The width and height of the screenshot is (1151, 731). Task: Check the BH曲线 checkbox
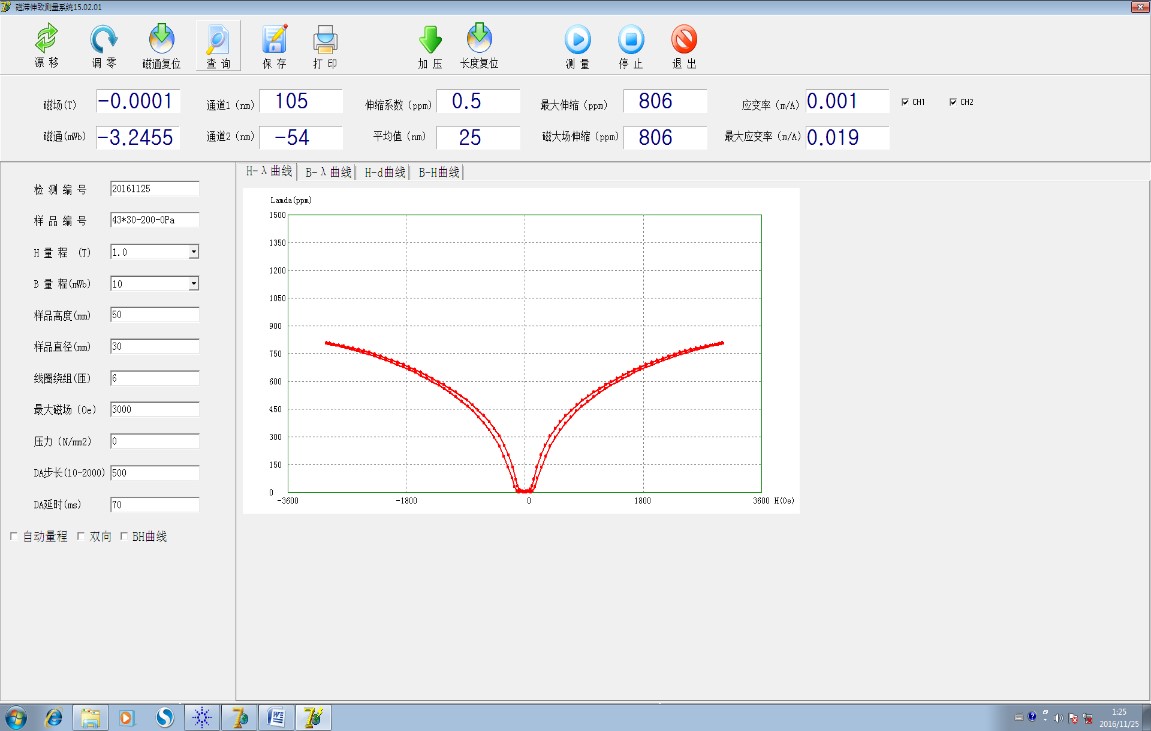tap(124, 536)
